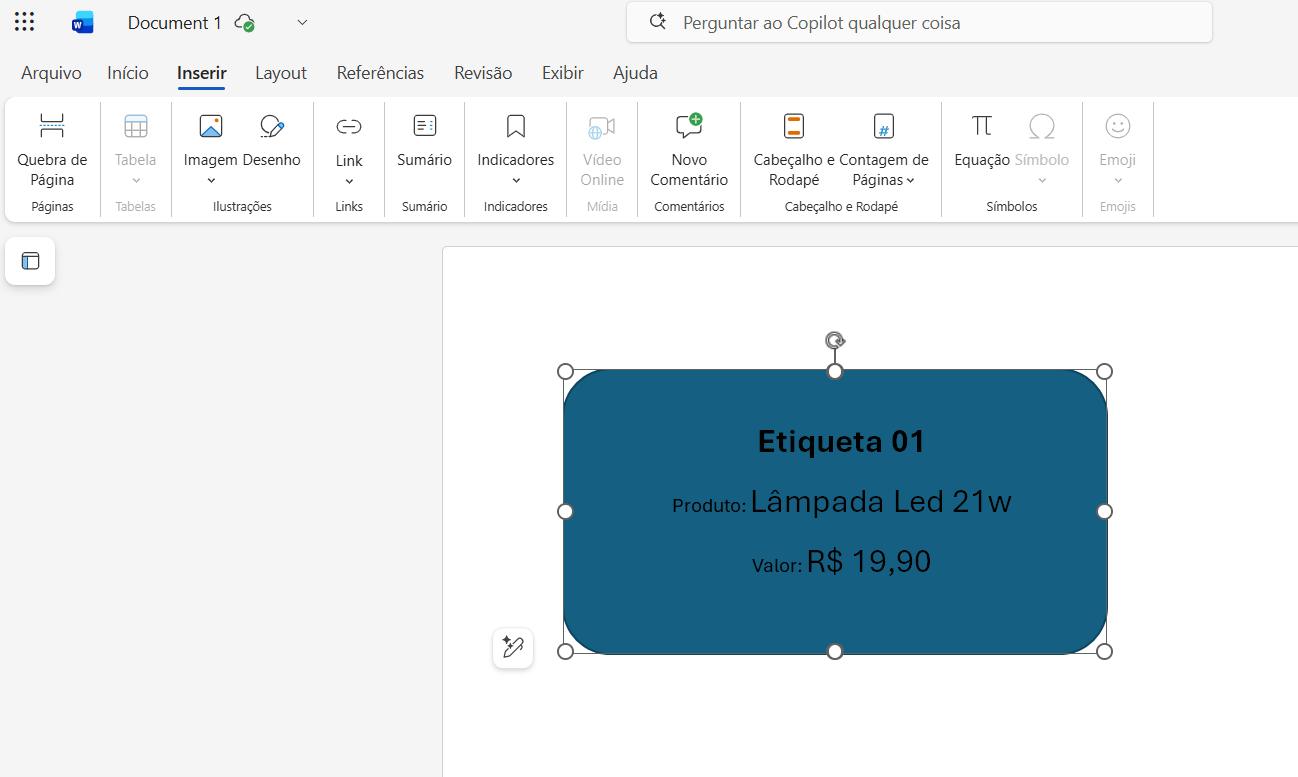Image resolution: width=1298 pixels, height=777 pixels.
Task: Add a Novo Comentário
Action: [689, 150]
